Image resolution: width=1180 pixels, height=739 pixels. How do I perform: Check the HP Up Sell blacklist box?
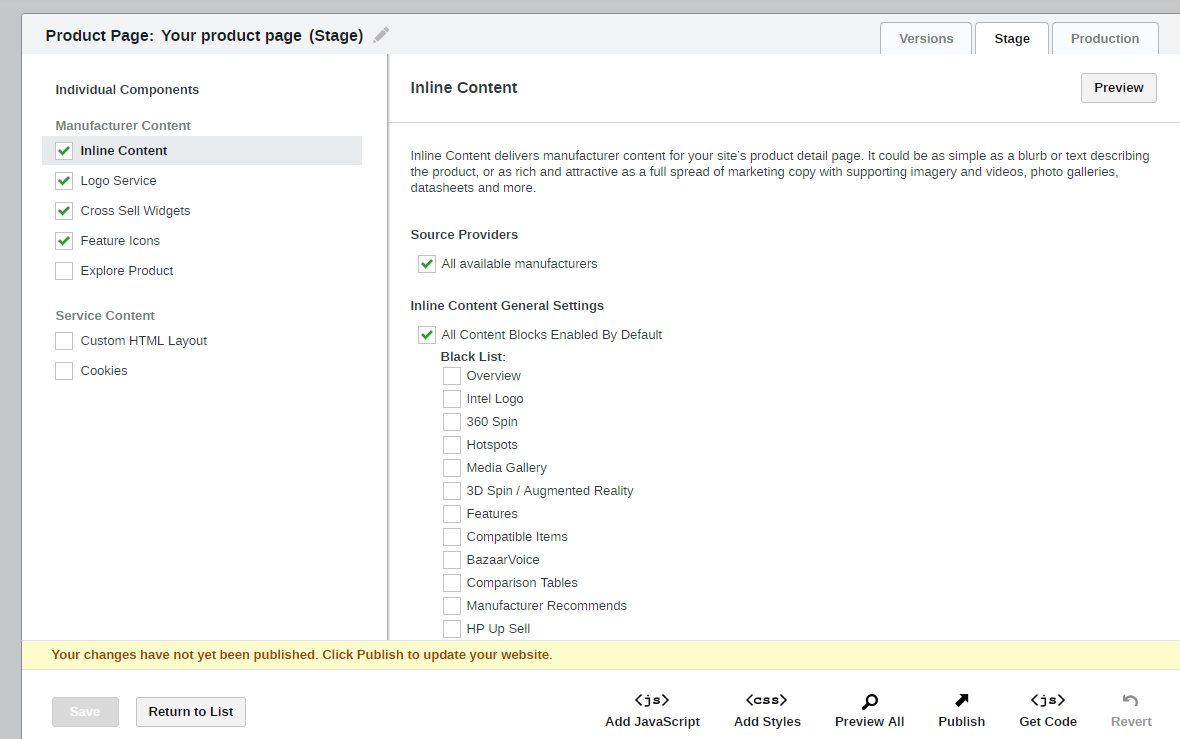coord(452,628)
